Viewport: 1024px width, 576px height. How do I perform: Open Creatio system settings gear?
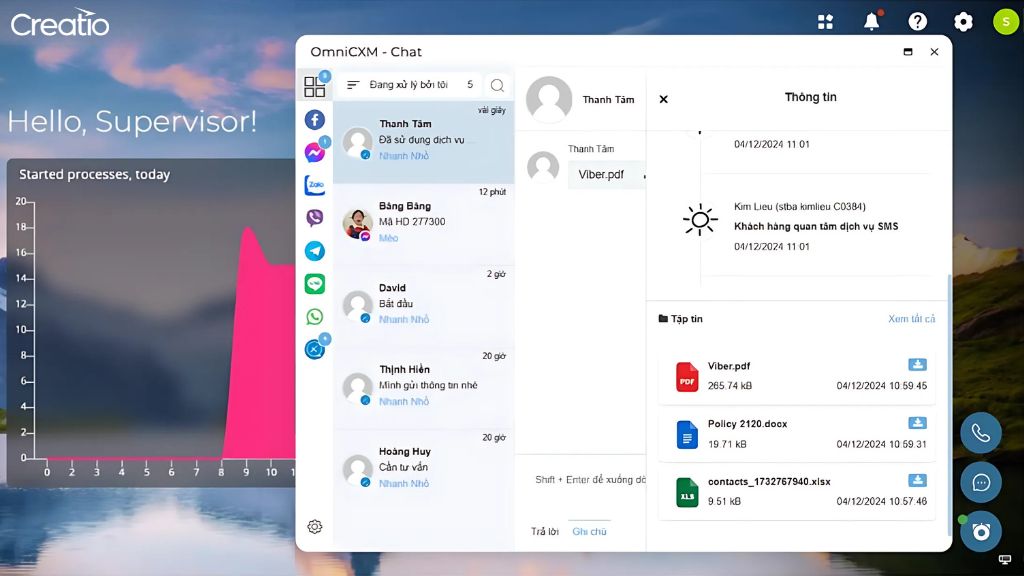point(963,22)
